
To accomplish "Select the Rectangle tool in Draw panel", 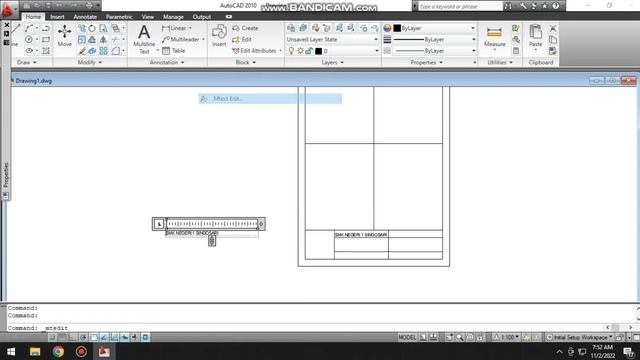I will (x=46, y=40).
